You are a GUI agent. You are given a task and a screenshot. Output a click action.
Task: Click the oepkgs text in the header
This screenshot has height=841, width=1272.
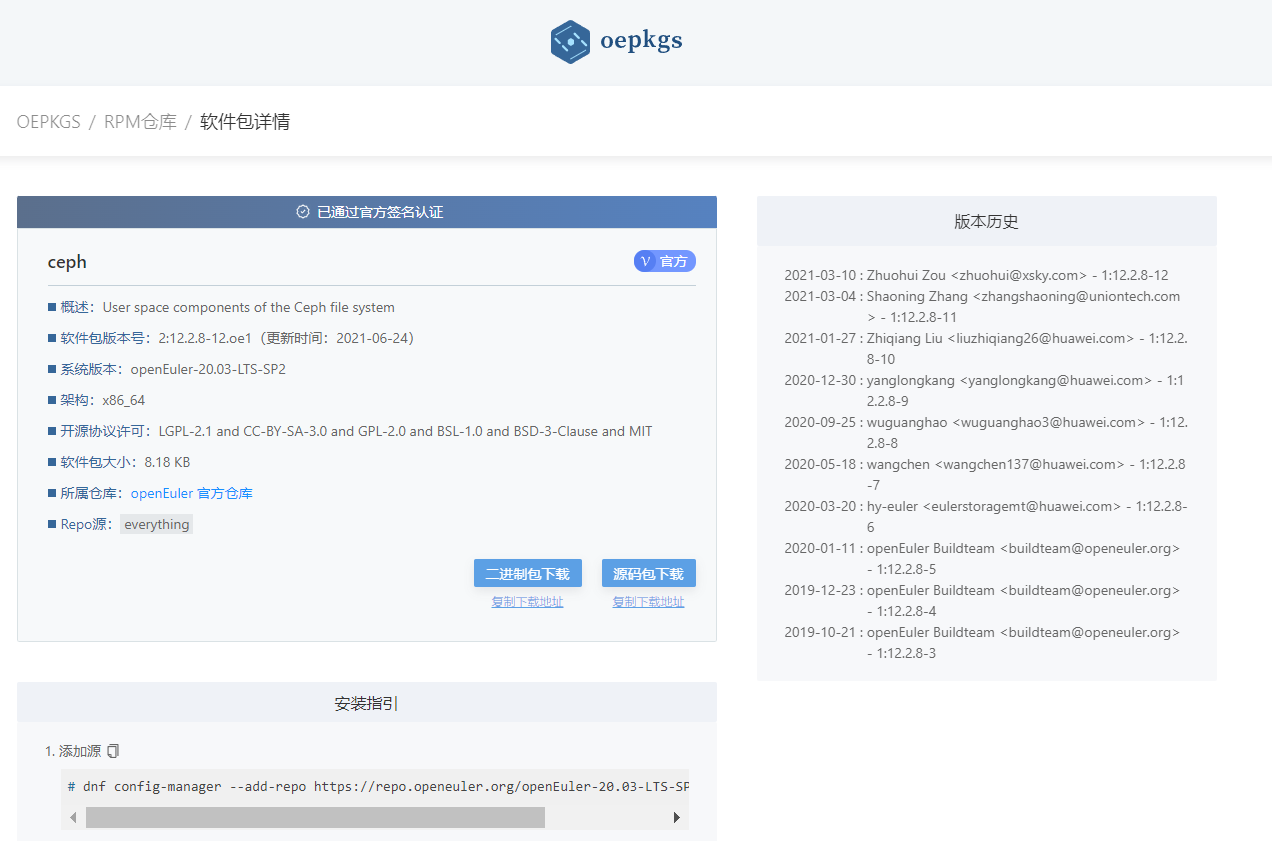[641, 42]
